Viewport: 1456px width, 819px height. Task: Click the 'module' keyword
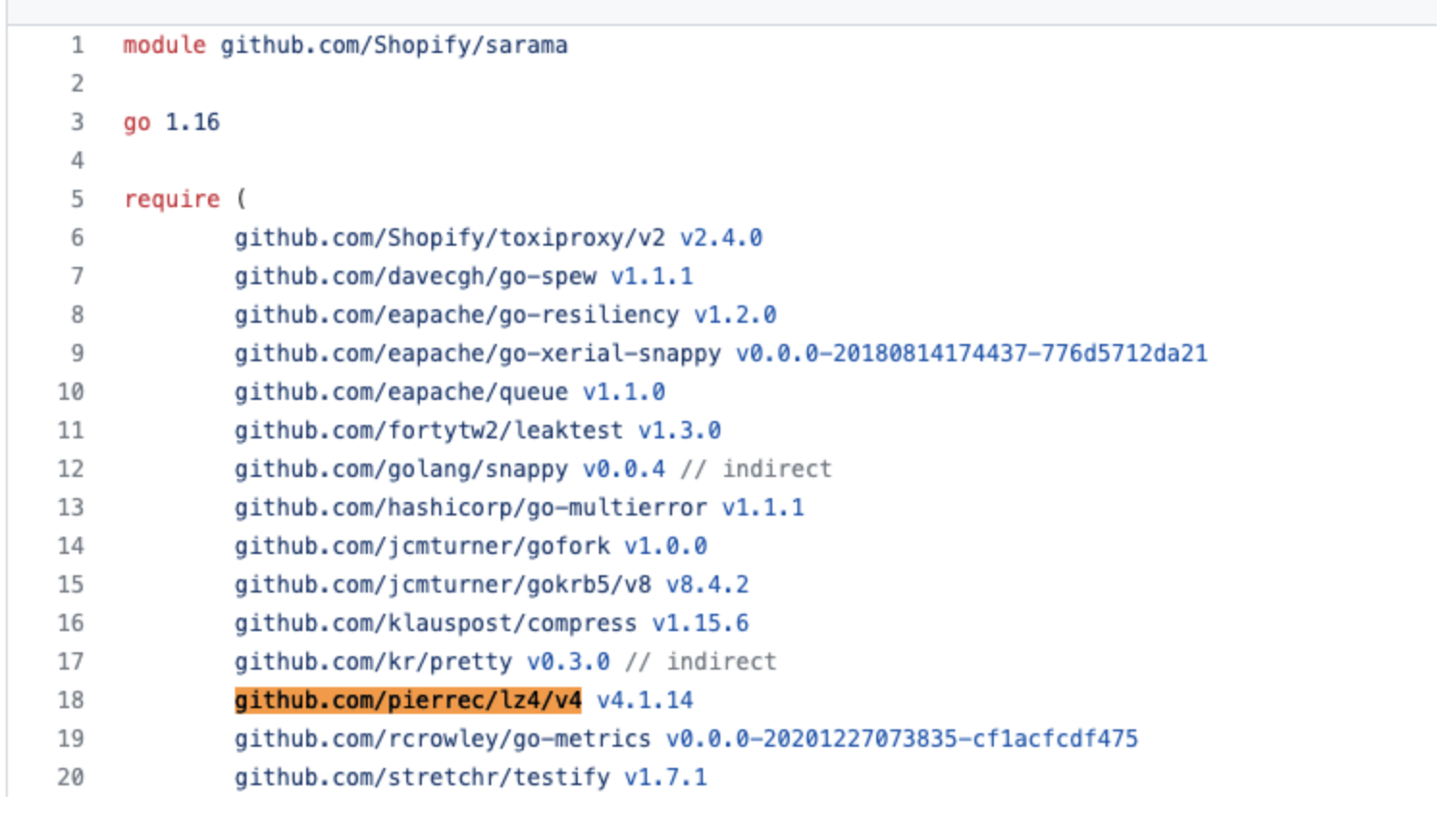165,45
